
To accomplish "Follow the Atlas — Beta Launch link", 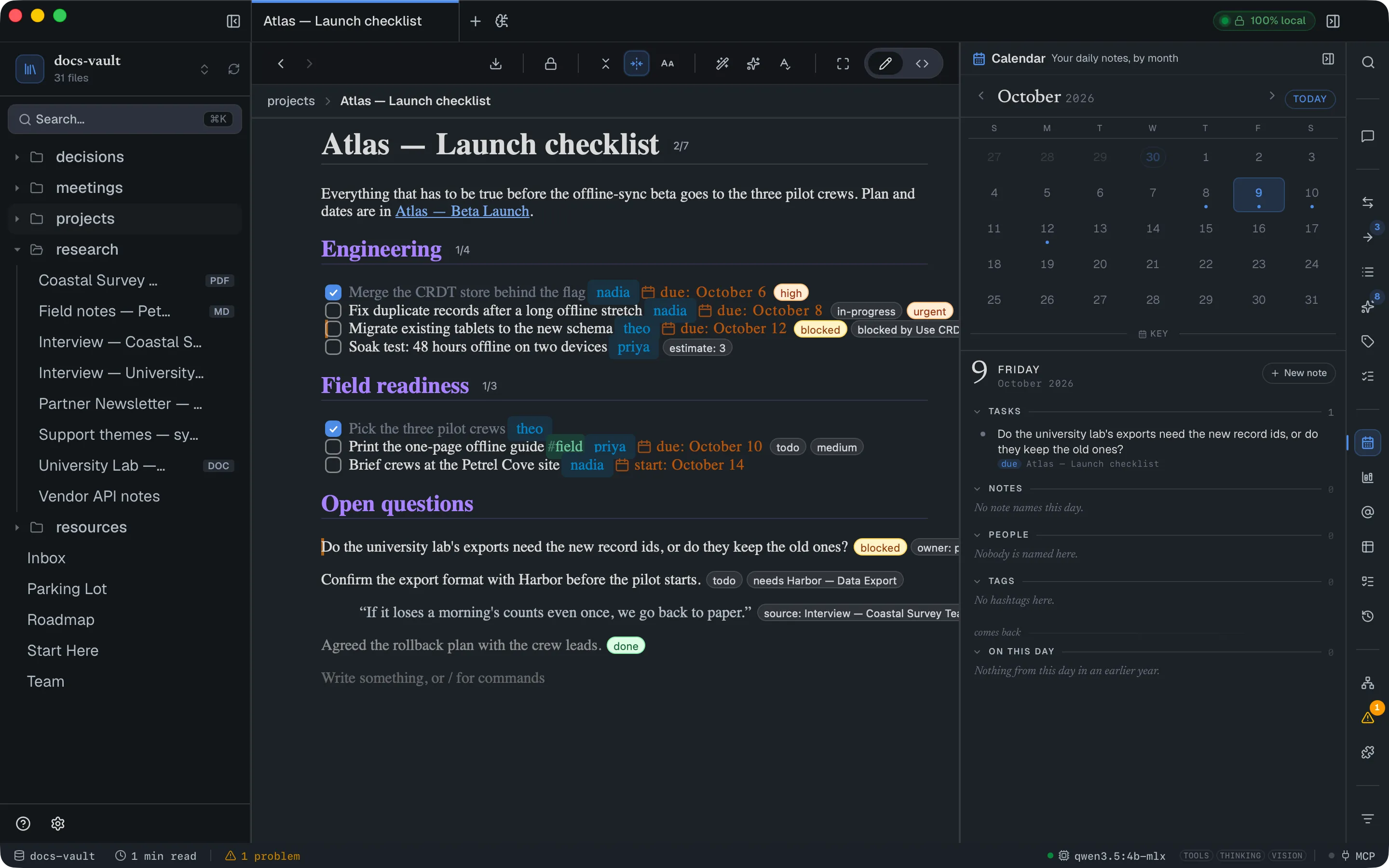I will click(x=462, y=211).
